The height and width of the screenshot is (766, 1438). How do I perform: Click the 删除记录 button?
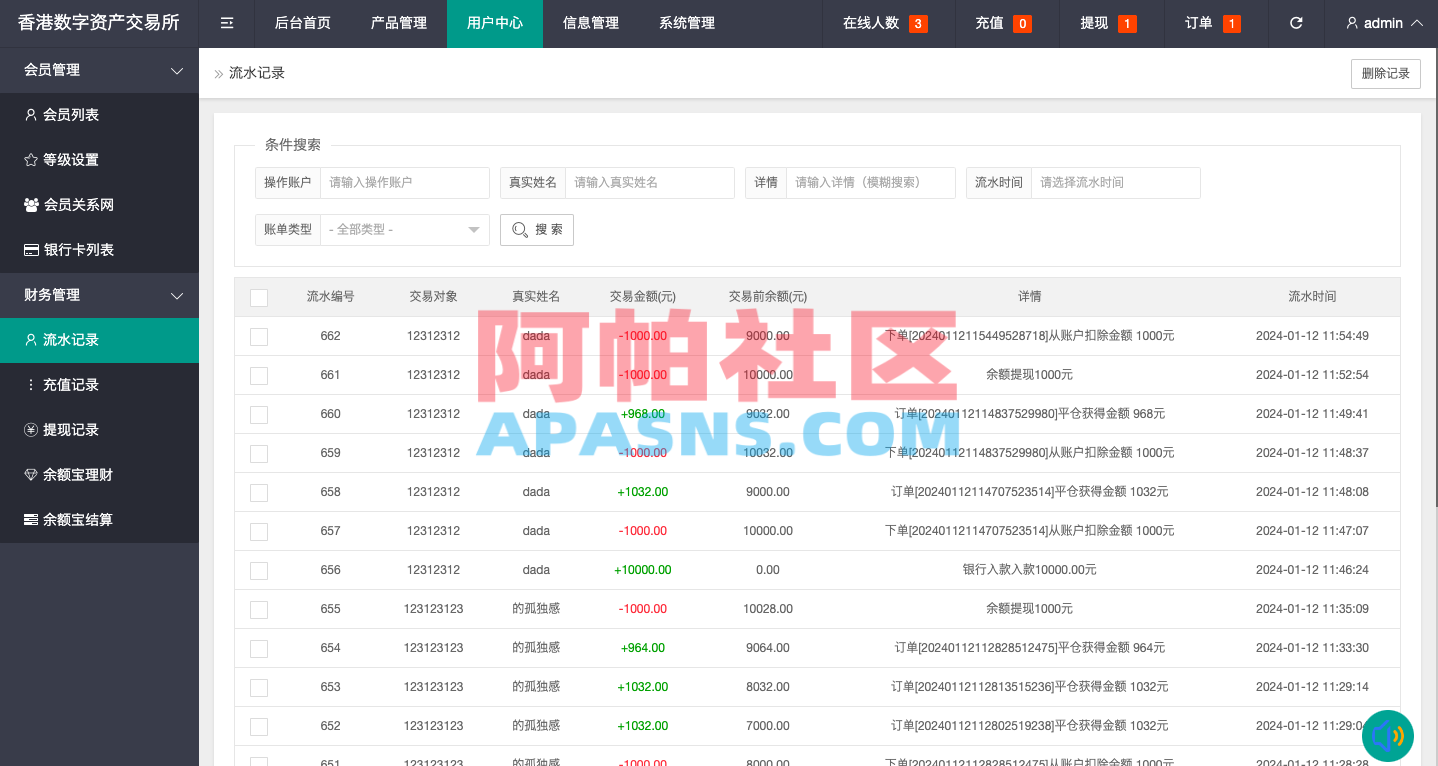click(1386, 73)
